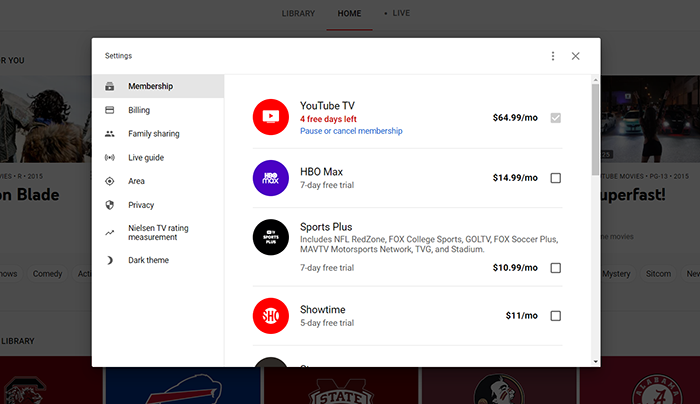This screenshot has height=404, width=700.
Task: Click the Privacy shield icon
Action: coord(109,205)
